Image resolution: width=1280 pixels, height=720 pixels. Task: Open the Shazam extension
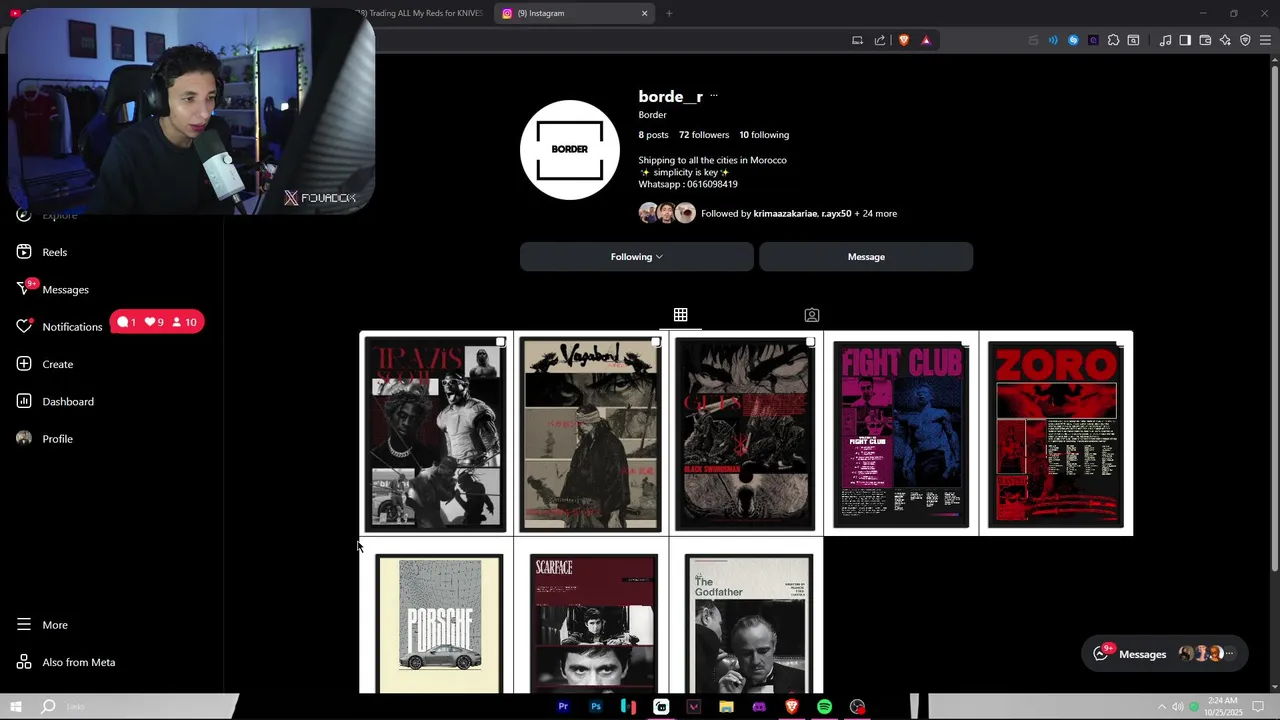(1073, 40)
